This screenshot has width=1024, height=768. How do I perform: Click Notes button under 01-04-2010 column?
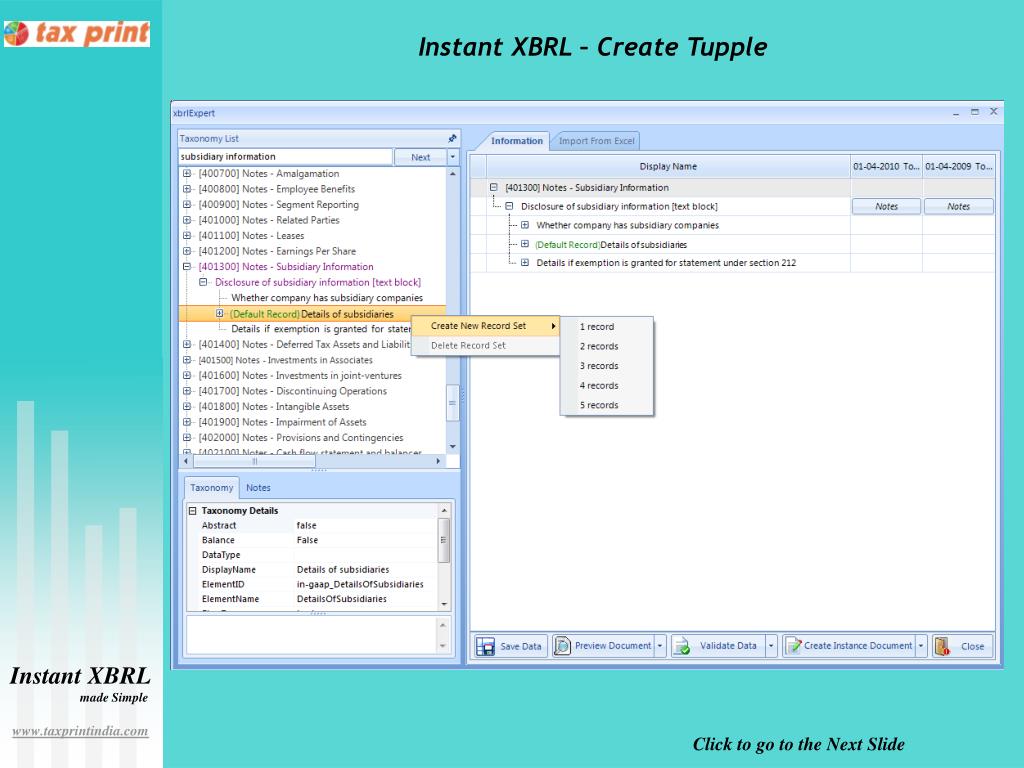886,206
